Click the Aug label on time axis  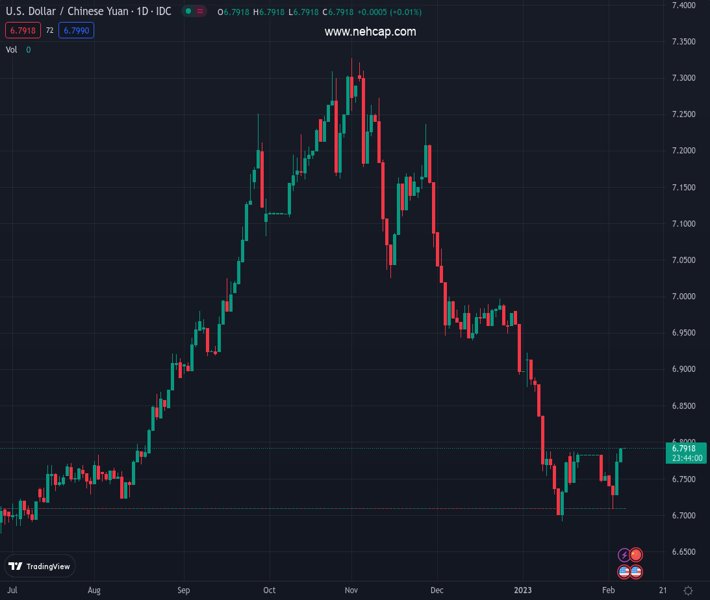94,590
